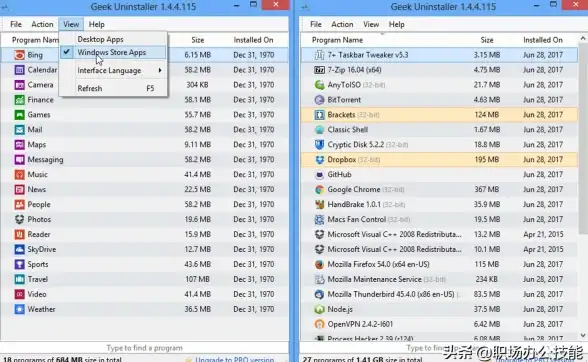
Task: Click the Bing app icon
Action: click(x=20, y=55)
